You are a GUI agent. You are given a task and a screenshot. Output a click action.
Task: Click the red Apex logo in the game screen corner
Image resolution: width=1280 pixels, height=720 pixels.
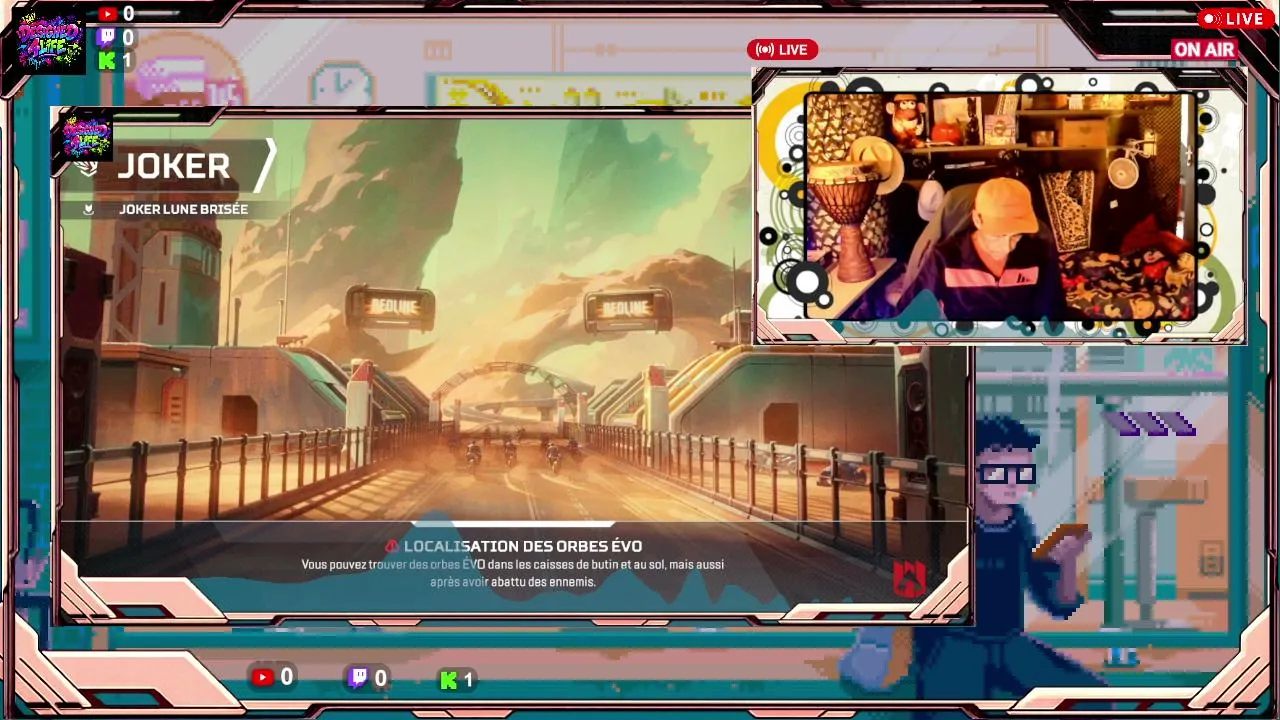tap(908, 578)
